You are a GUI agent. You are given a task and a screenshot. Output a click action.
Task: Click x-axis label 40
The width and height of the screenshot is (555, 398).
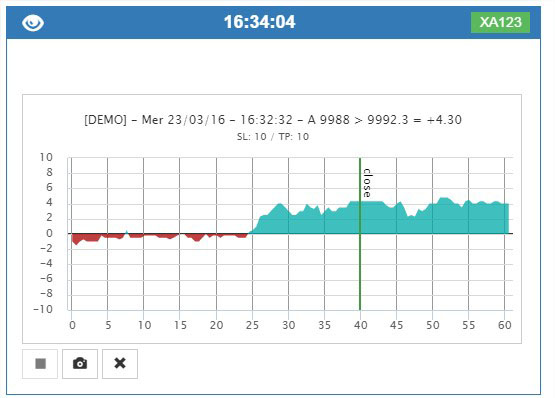(361, 325)
